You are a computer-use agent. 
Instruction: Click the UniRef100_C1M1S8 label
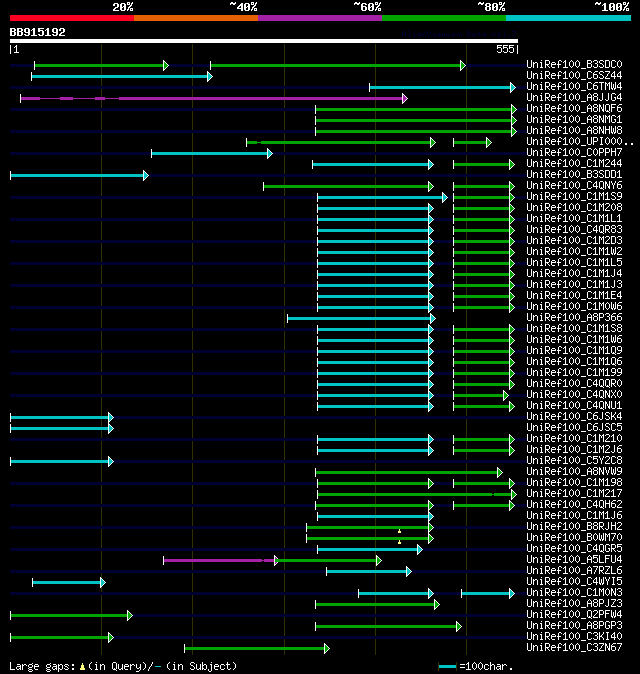574,328
